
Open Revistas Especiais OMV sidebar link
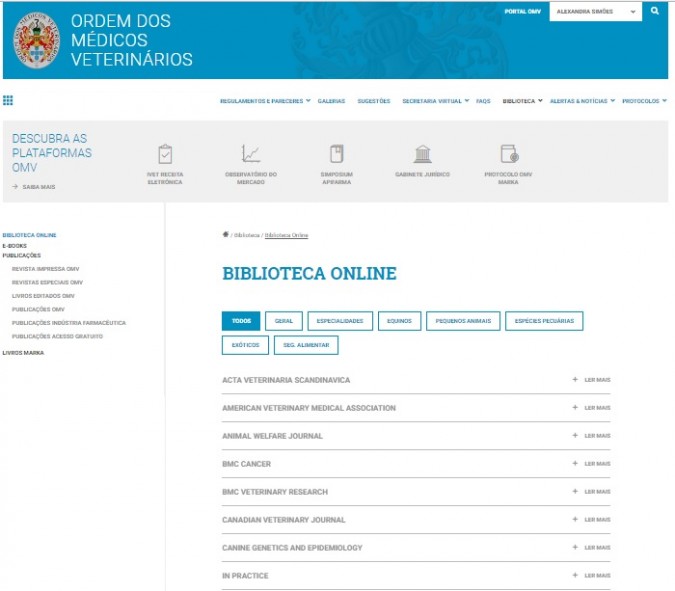pos(47,282)
